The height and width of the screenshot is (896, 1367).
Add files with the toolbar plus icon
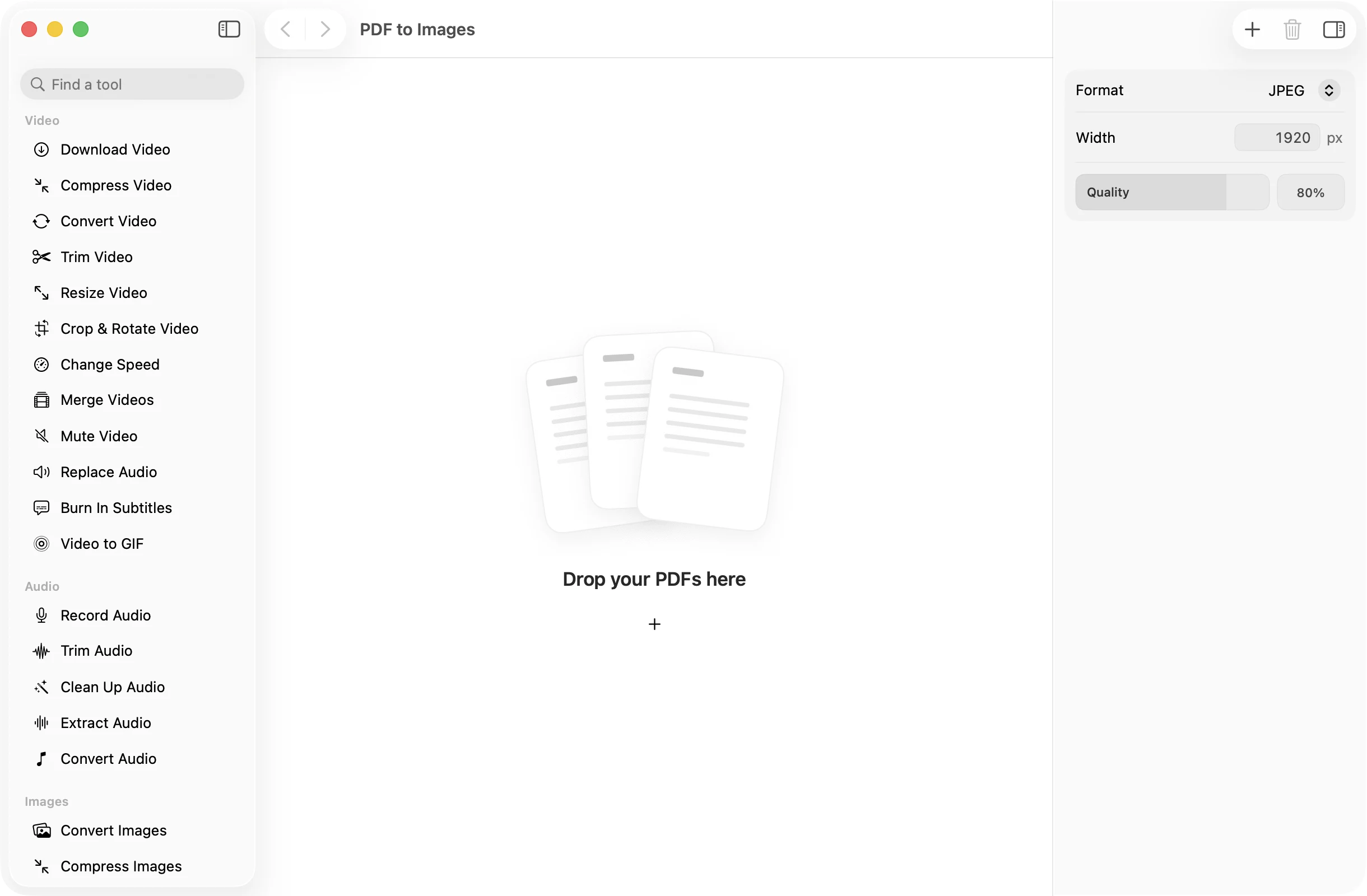pos(1252,29)
